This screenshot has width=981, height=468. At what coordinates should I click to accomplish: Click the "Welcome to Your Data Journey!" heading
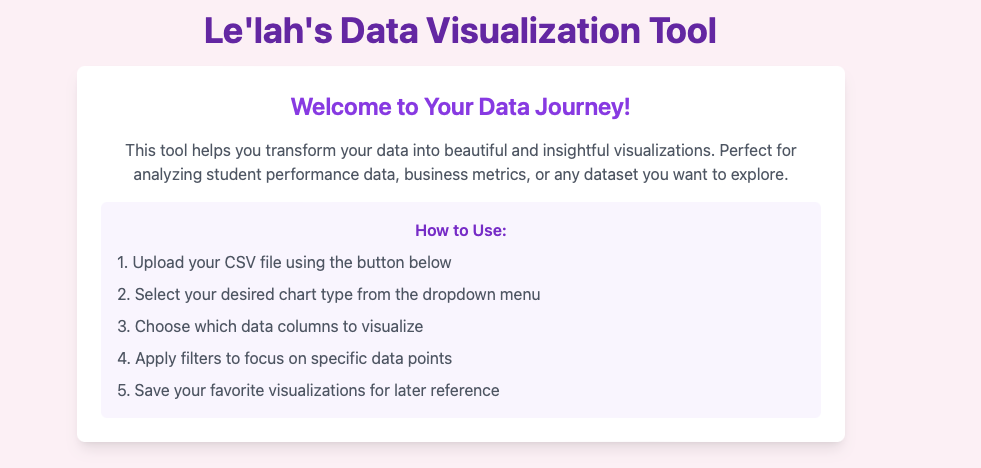pos(460,107)
